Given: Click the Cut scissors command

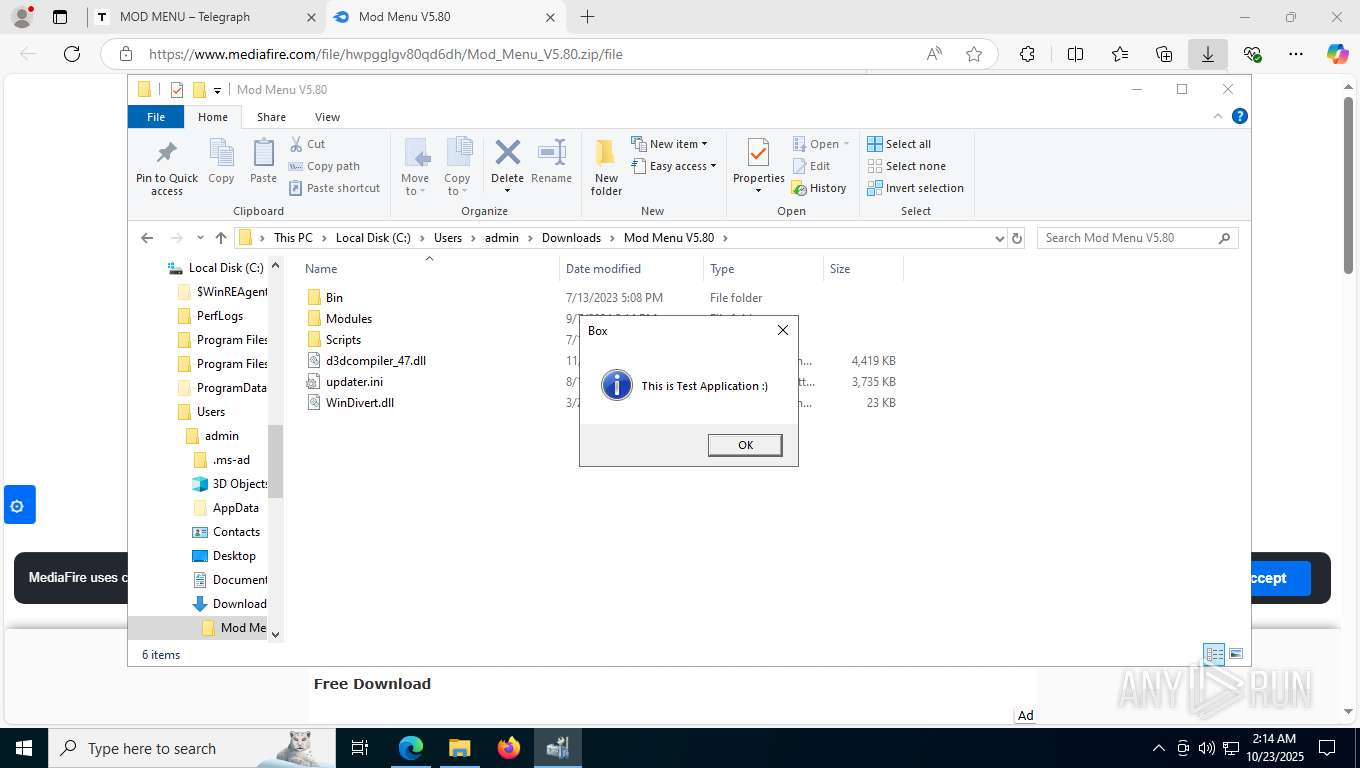Looking at the screenshot, I should [308, 144].
